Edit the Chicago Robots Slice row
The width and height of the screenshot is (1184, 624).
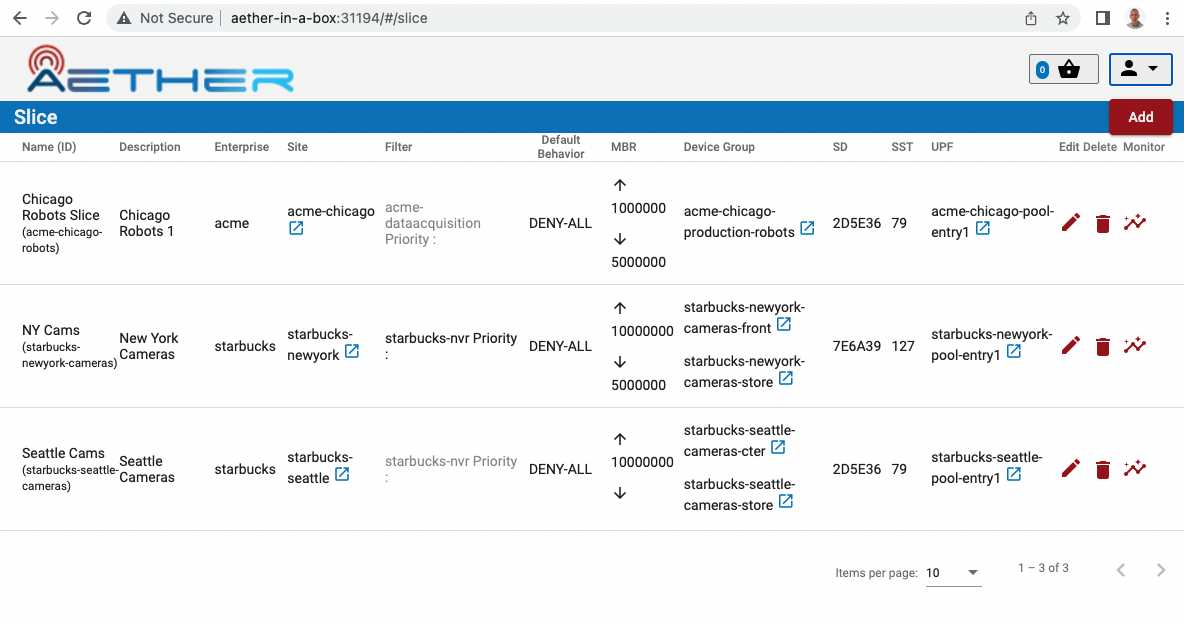click(1070, 223)
